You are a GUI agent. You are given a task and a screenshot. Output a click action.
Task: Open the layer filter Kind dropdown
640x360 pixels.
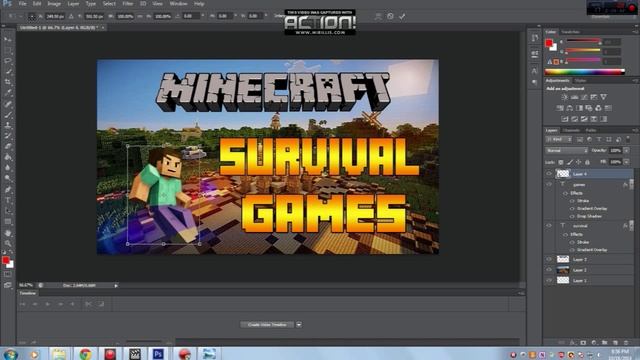pos(558,140)
